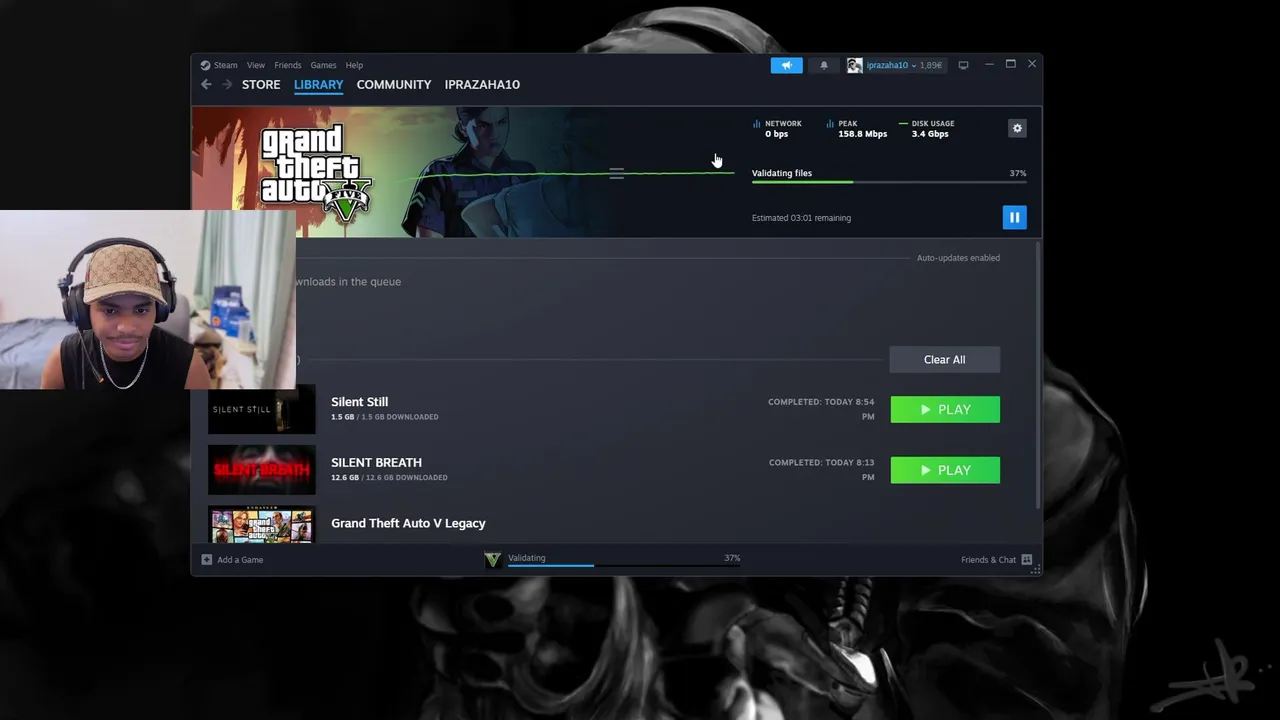Open the Games menu
Screen dimensions: 1280x720
click(x=323, y=65)
